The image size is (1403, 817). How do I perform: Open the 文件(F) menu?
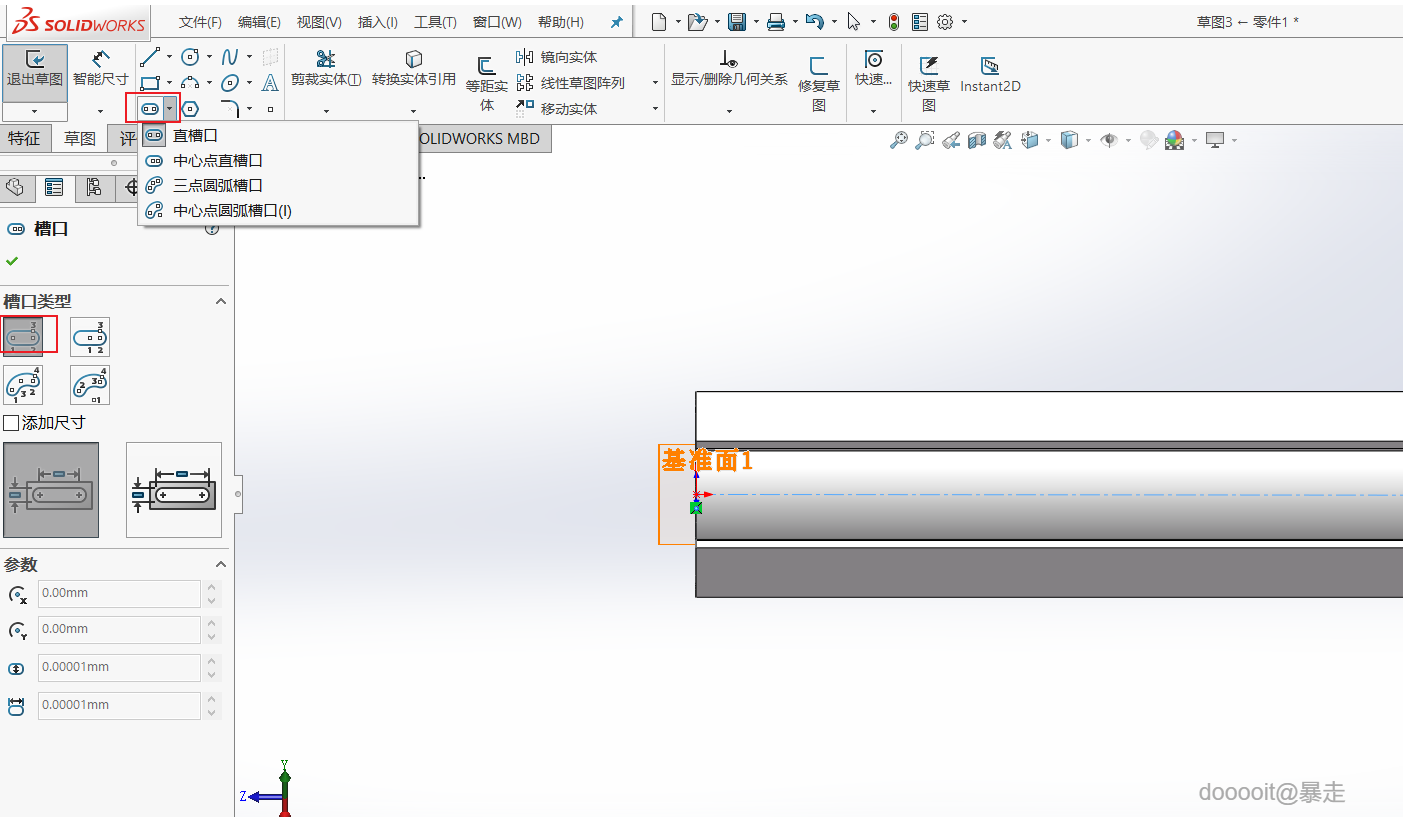click(x=200, y=22)
